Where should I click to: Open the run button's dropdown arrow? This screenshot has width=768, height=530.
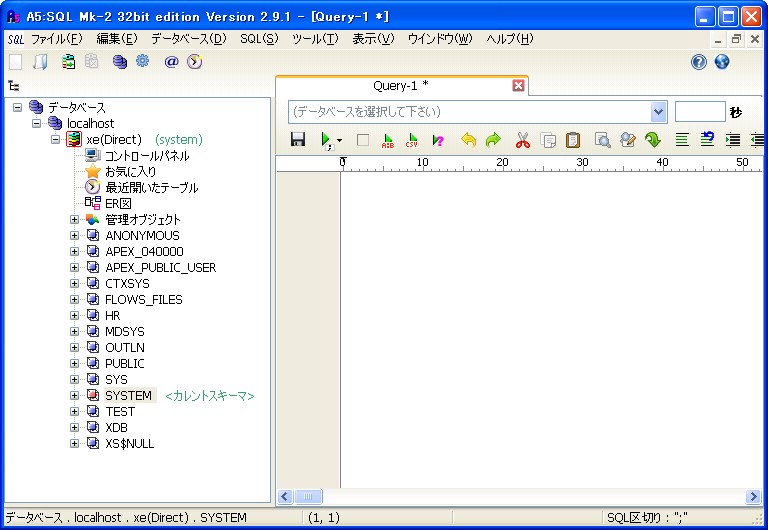click(339, 141)
